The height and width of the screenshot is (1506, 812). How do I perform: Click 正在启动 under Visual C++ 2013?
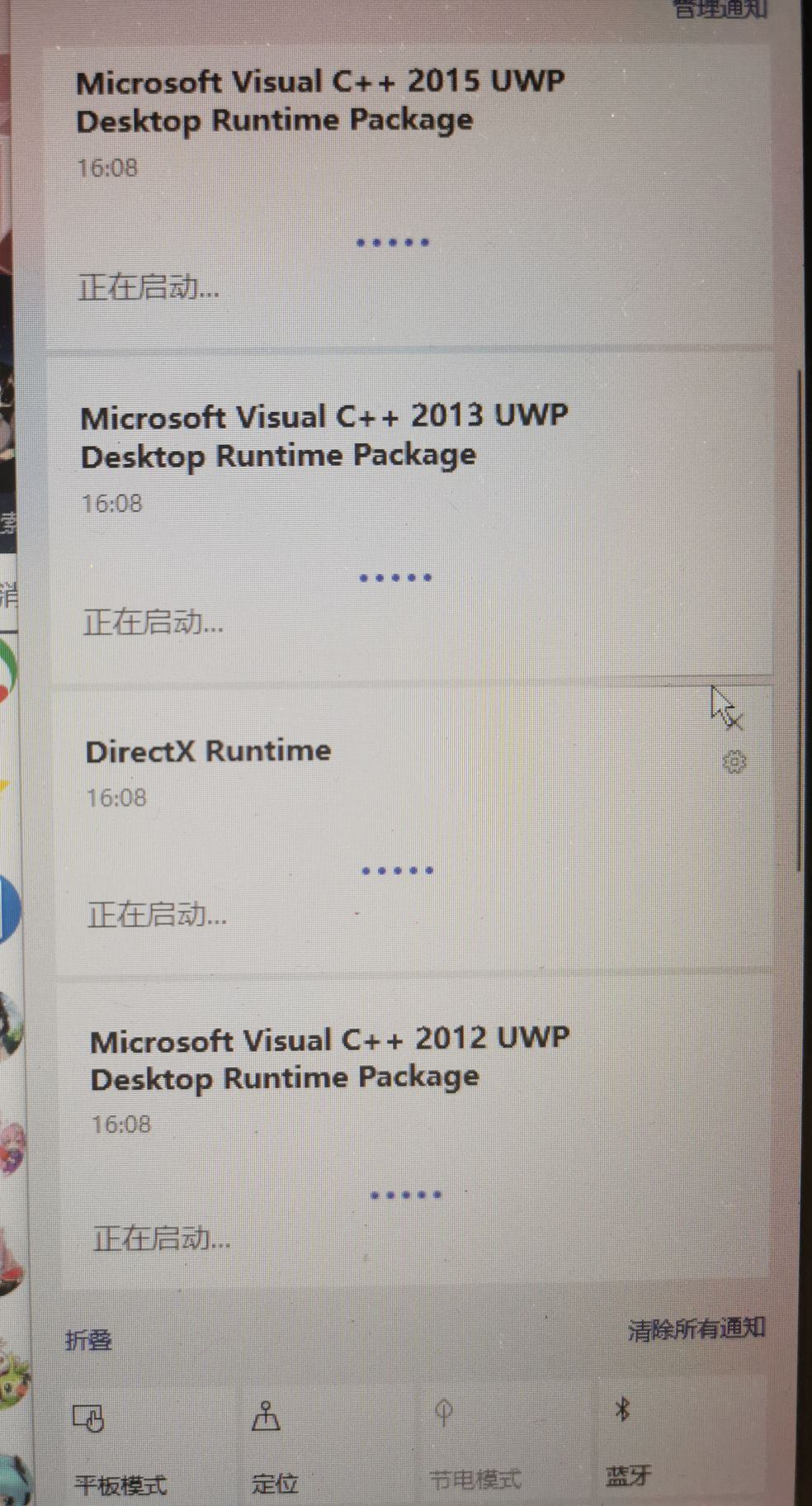pos(153,622)
